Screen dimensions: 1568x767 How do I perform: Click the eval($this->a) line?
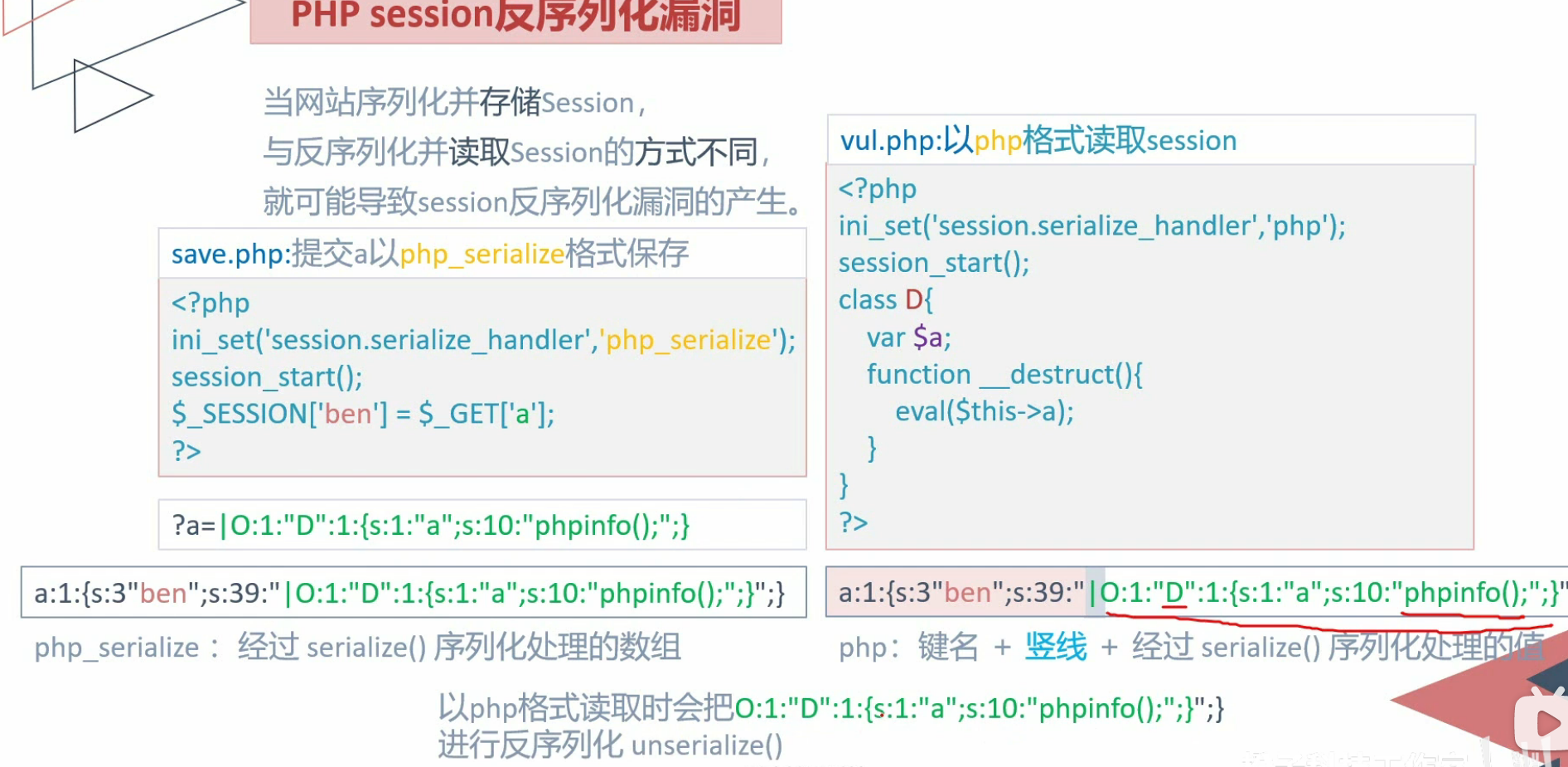click(x=984, y=411)
